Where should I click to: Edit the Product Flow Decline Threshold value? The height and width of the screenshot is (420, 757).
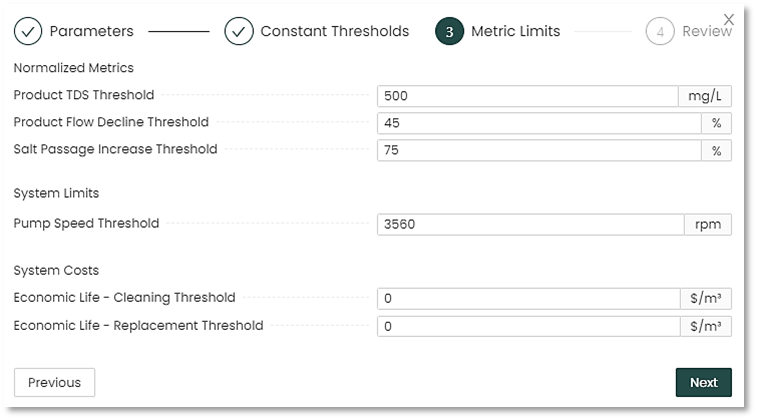point(538,123)
